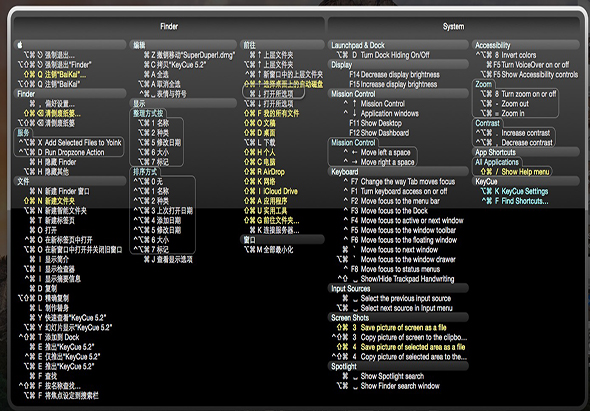590x411 pixels.
Task: Click 制作替身 shortcut entry
Action: (49, 309)
